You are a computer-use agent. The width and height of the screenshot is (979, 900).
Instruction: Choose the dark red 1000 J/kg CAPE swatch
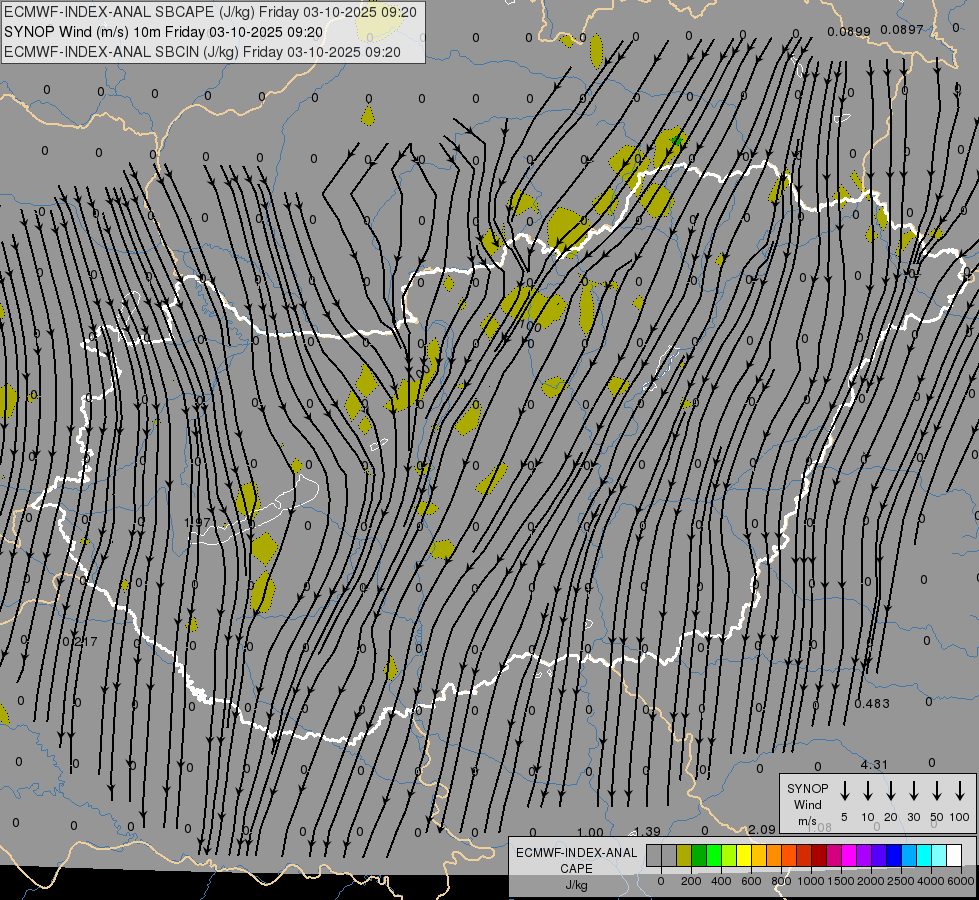(819, 856)
